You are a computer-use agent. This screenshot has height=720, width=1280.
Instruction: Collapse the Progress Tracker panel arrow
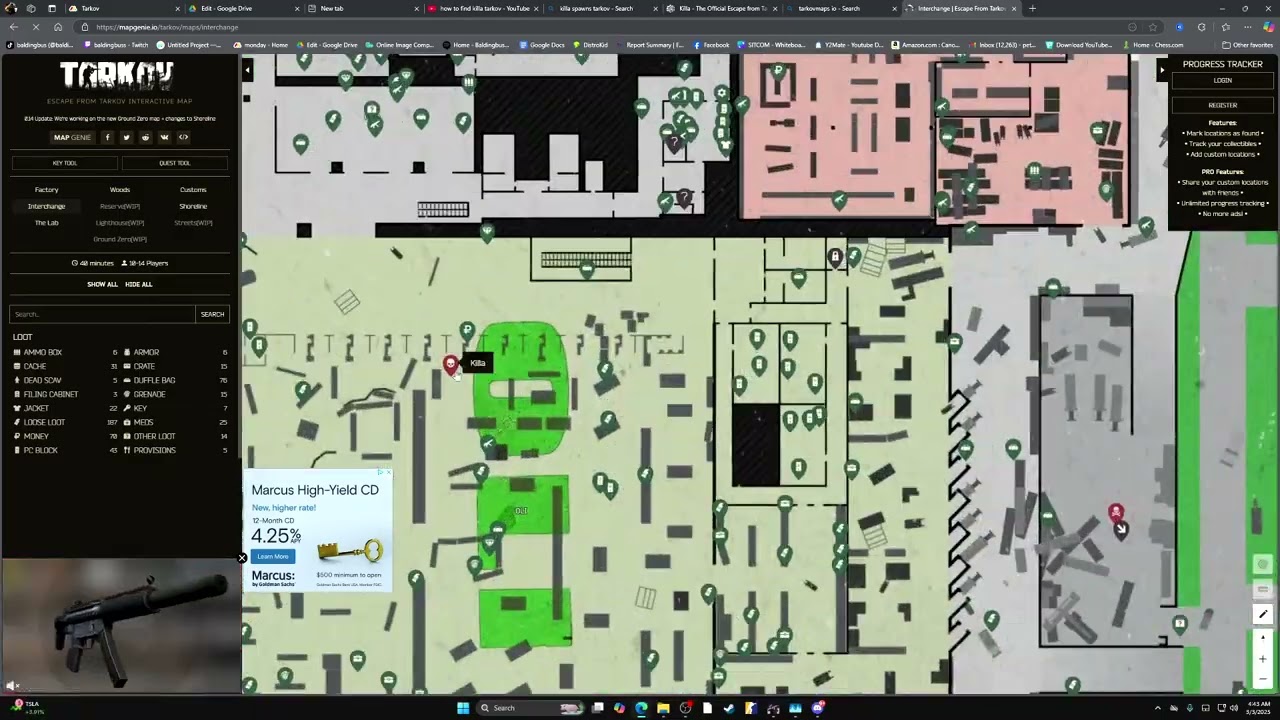coord(1162,70)
